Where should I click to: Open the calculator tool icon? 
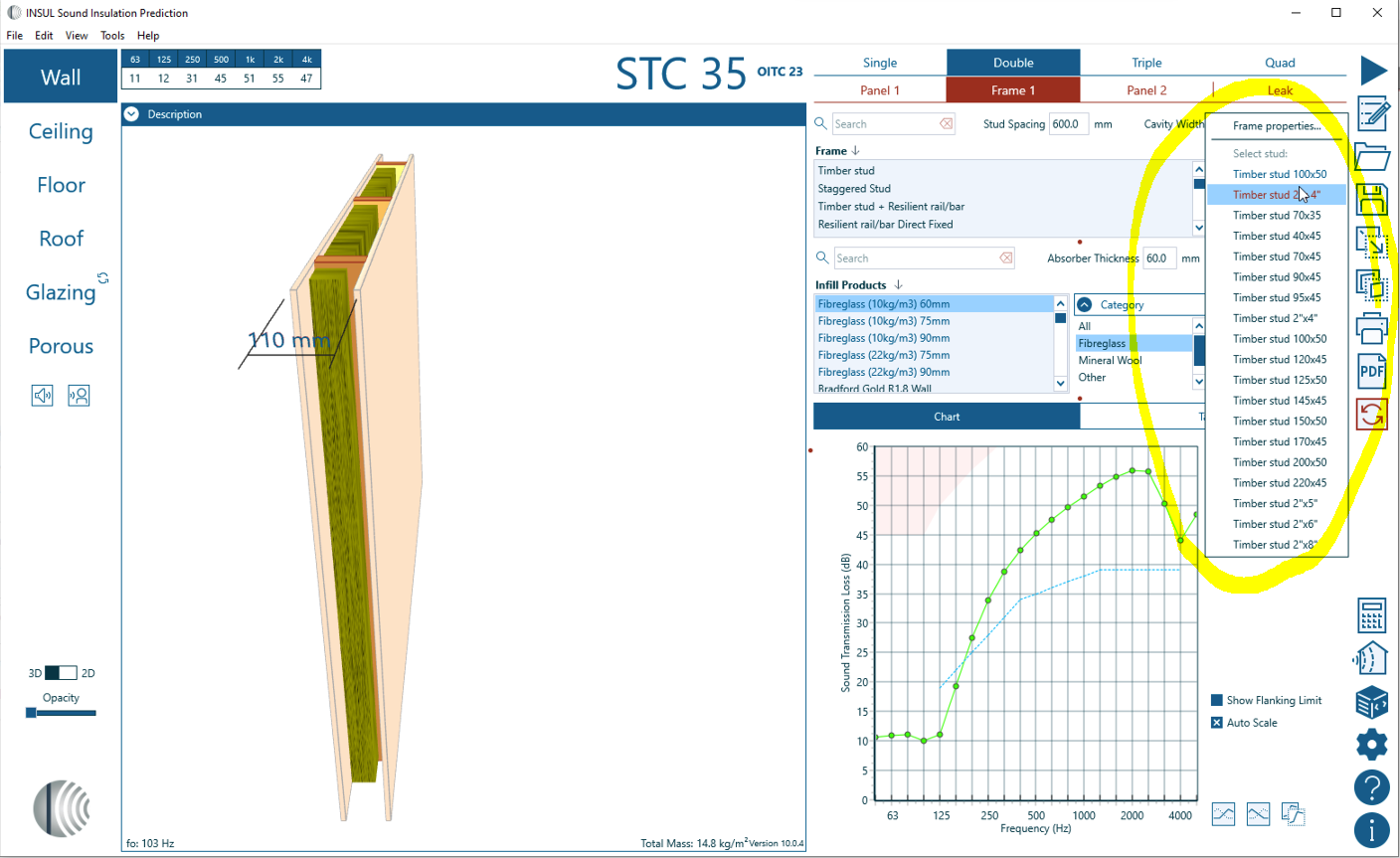(1372, 615)
